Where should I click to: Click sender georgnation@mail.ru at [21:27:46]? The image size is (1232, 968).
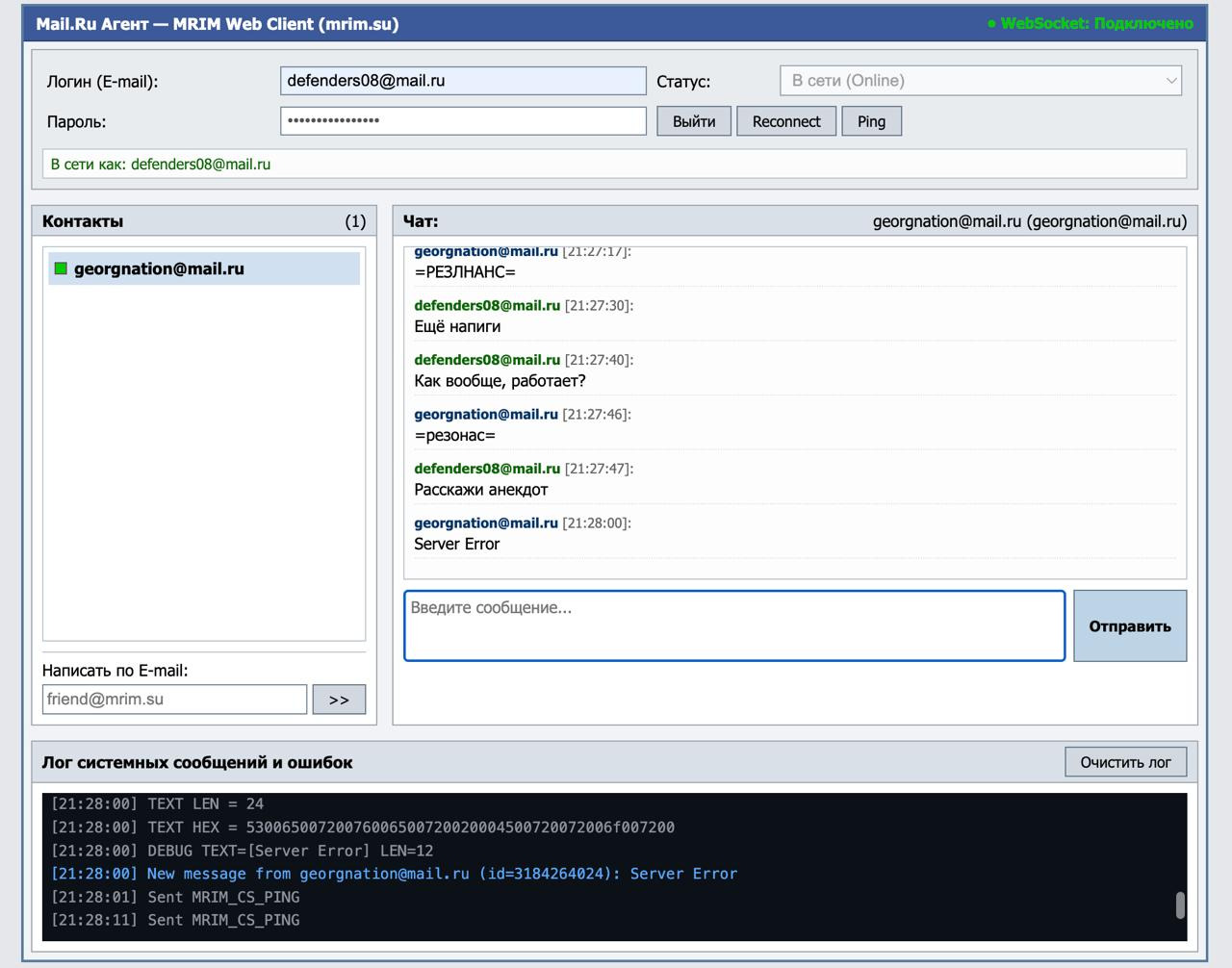click(x=486, y=415)
